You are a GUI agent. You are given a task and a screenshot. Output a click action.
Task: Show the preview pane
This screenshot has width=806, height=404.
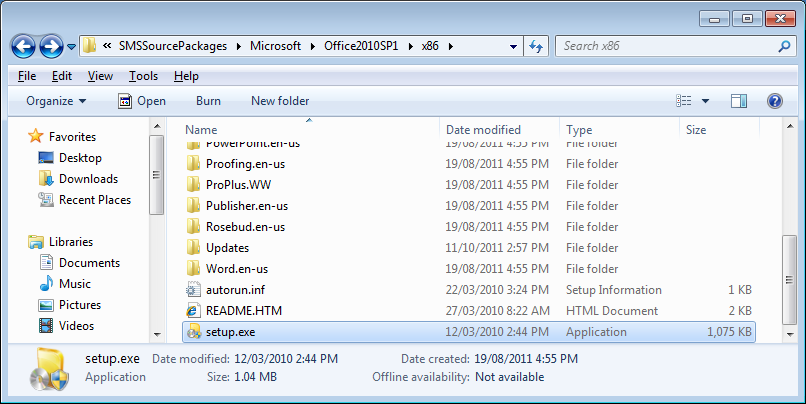point(739,101)
